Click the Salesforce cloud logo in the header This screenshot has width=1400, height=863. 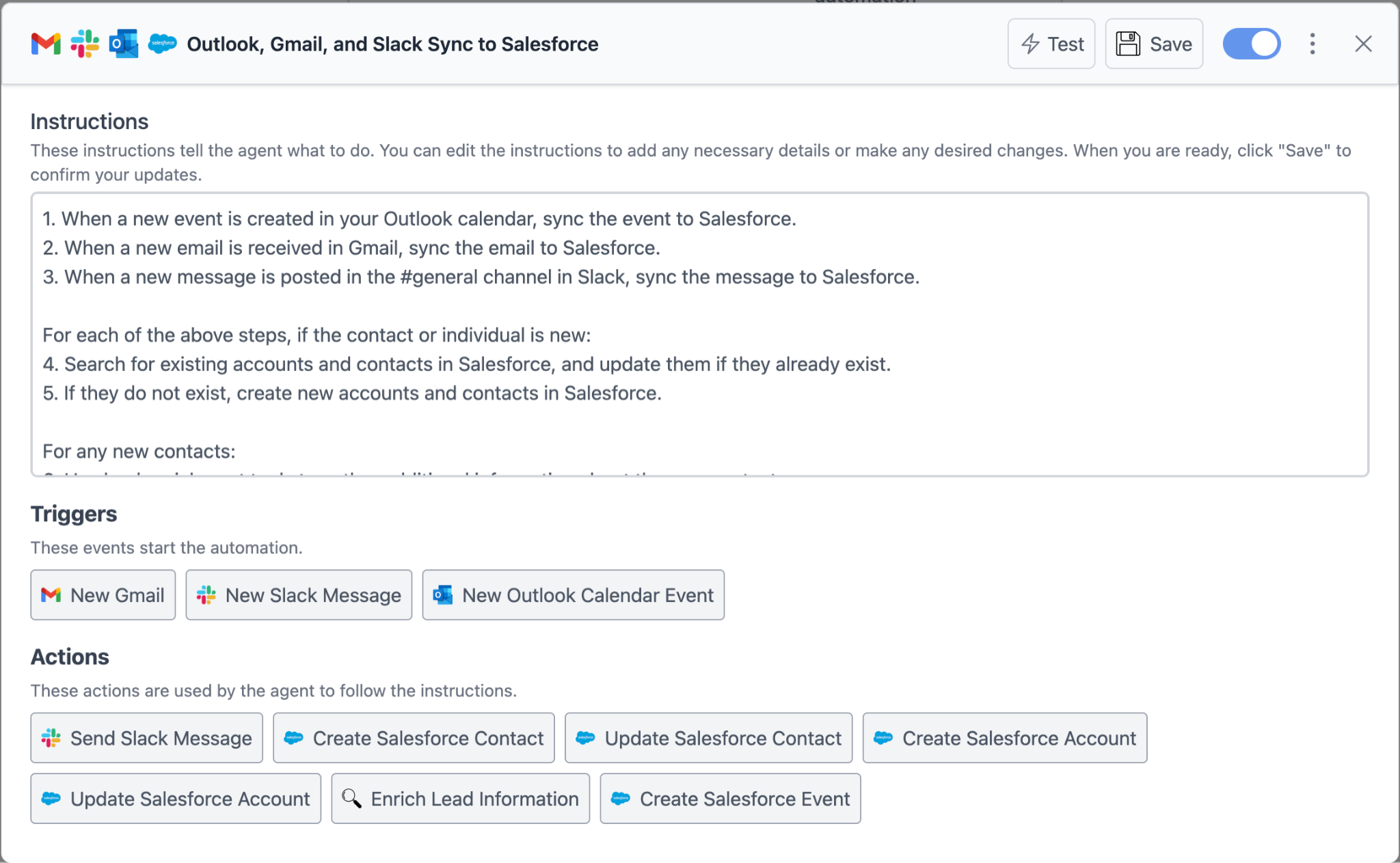coord(163,44)
